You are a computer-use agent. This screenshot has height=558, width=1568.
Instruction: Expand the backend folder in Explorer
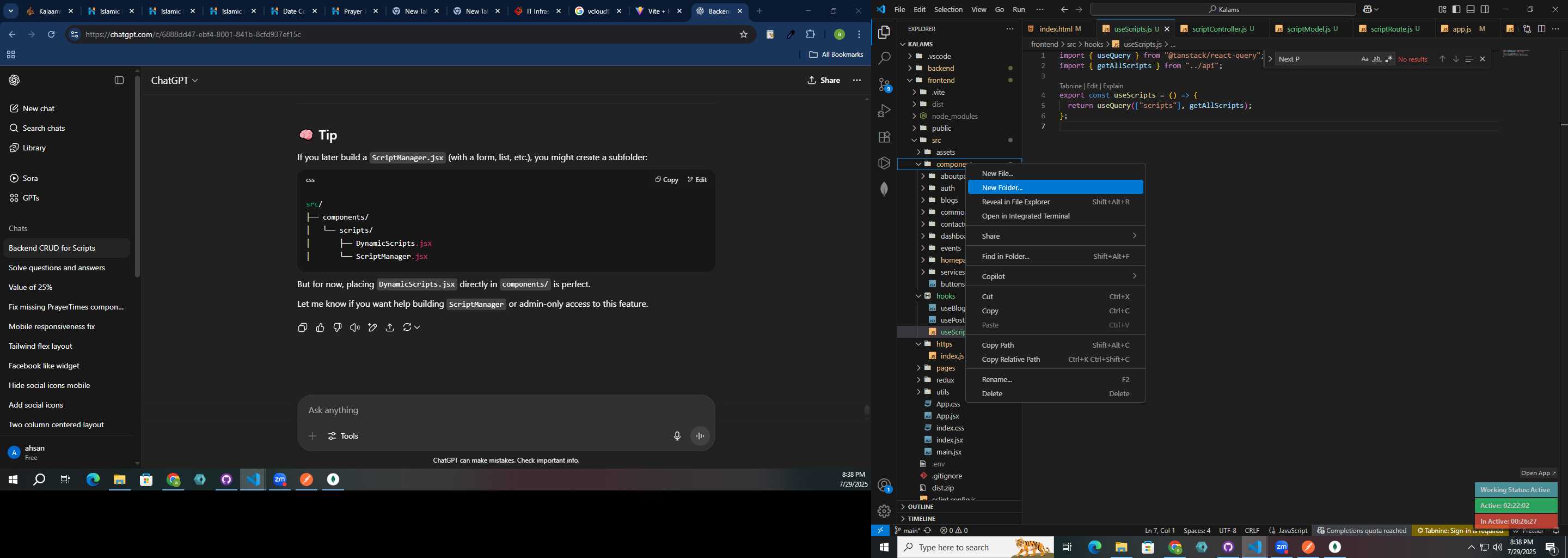910,68
